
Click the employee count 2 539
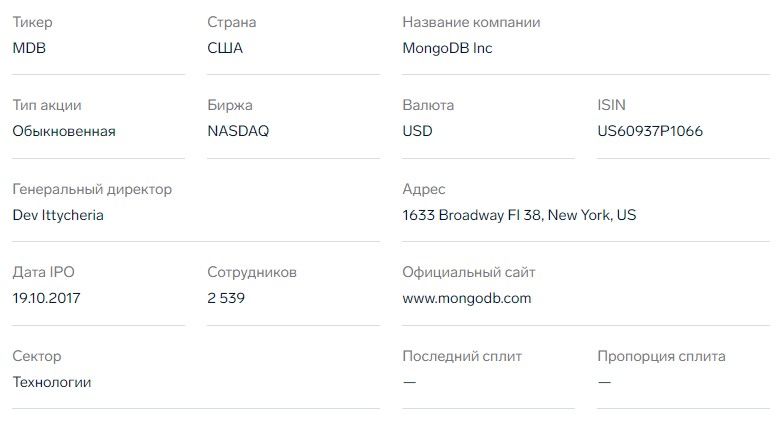click(x=226, y=298)
